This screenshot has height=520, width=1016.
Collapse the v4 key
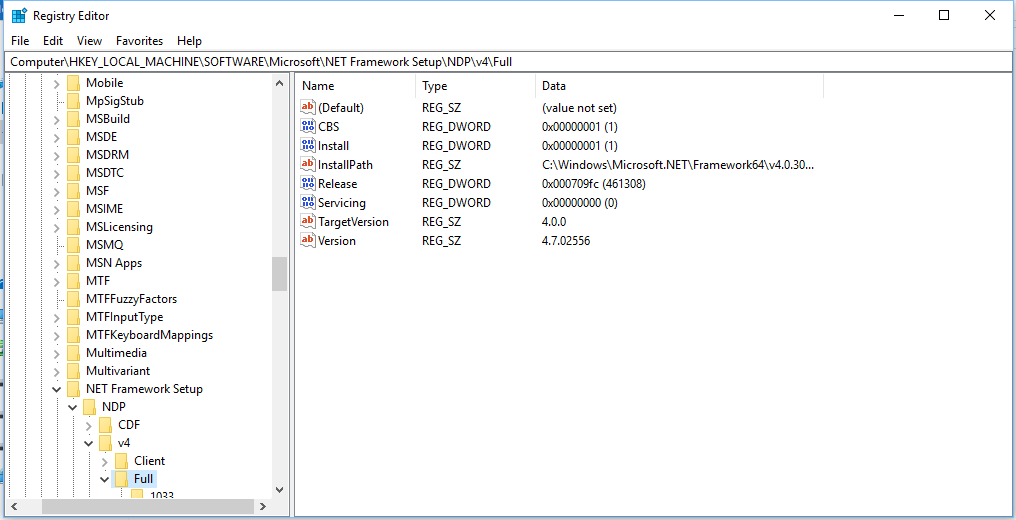[89, 444]
